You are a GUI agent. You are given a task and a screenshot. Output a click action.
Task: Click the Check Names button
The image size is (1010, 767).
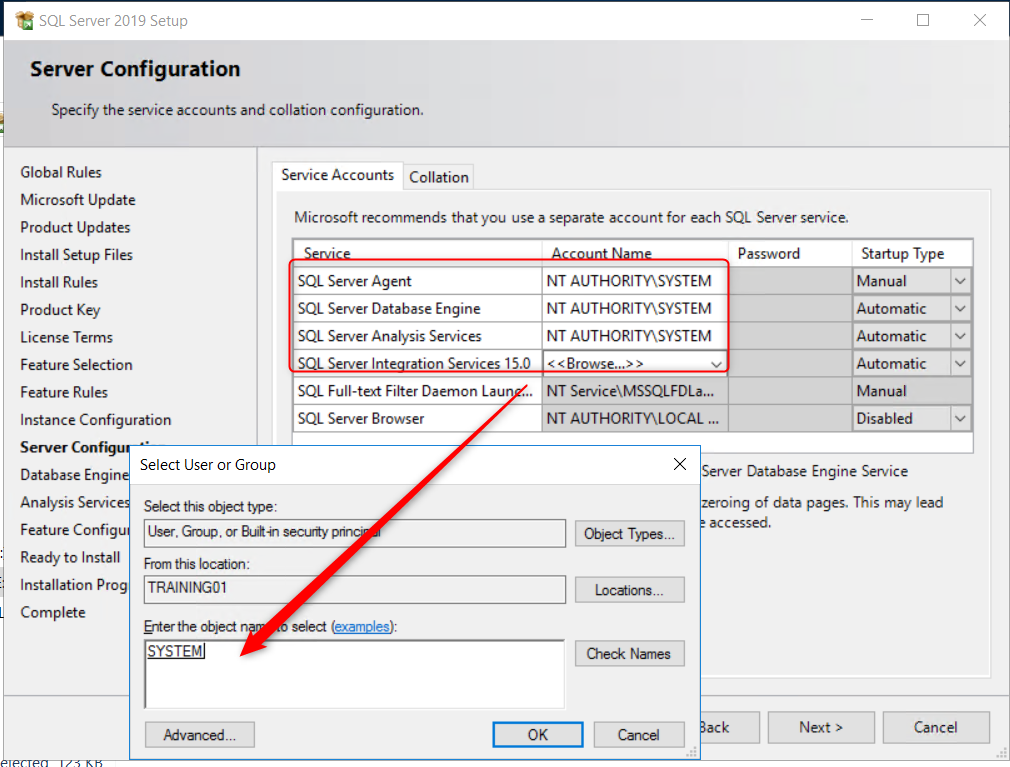[629, 654]
